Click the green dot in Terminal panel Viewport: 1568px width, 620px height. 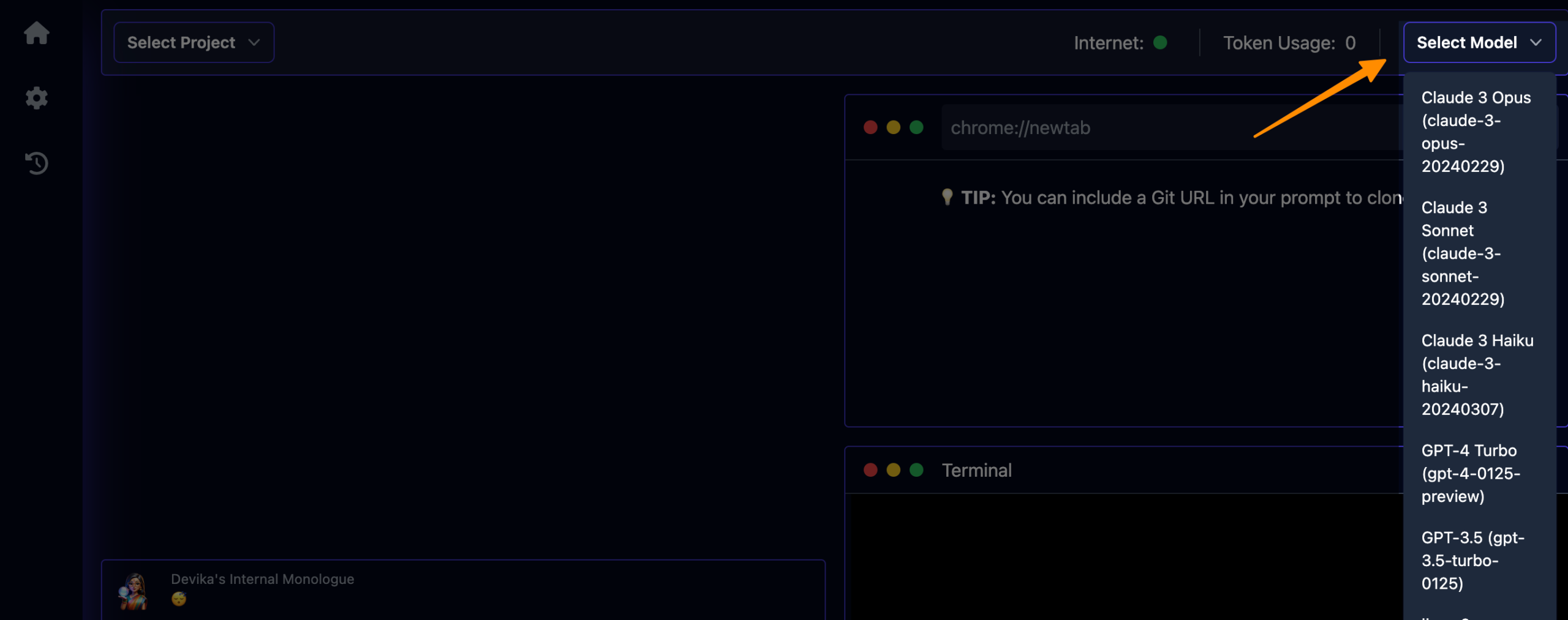[916, 469]
